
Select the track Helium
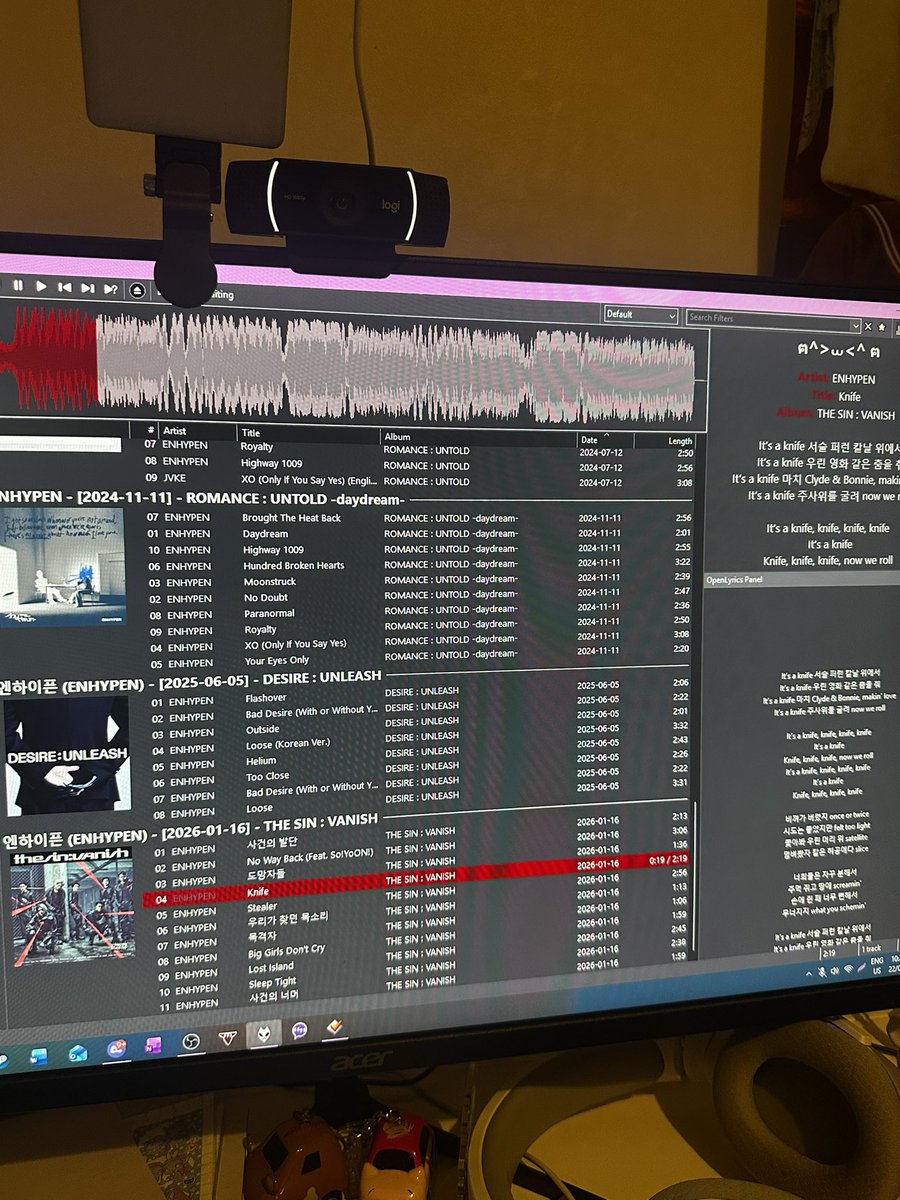(261, 762)
